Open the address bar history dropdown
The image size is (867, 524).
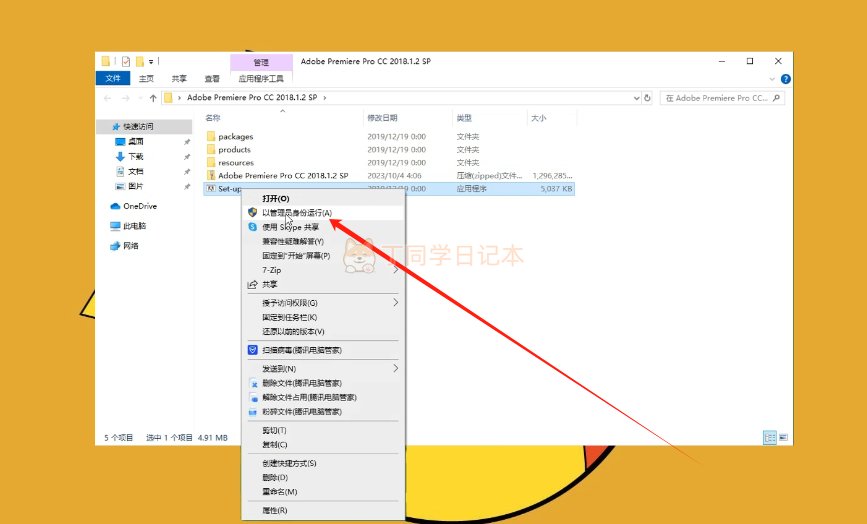point(636,98)
